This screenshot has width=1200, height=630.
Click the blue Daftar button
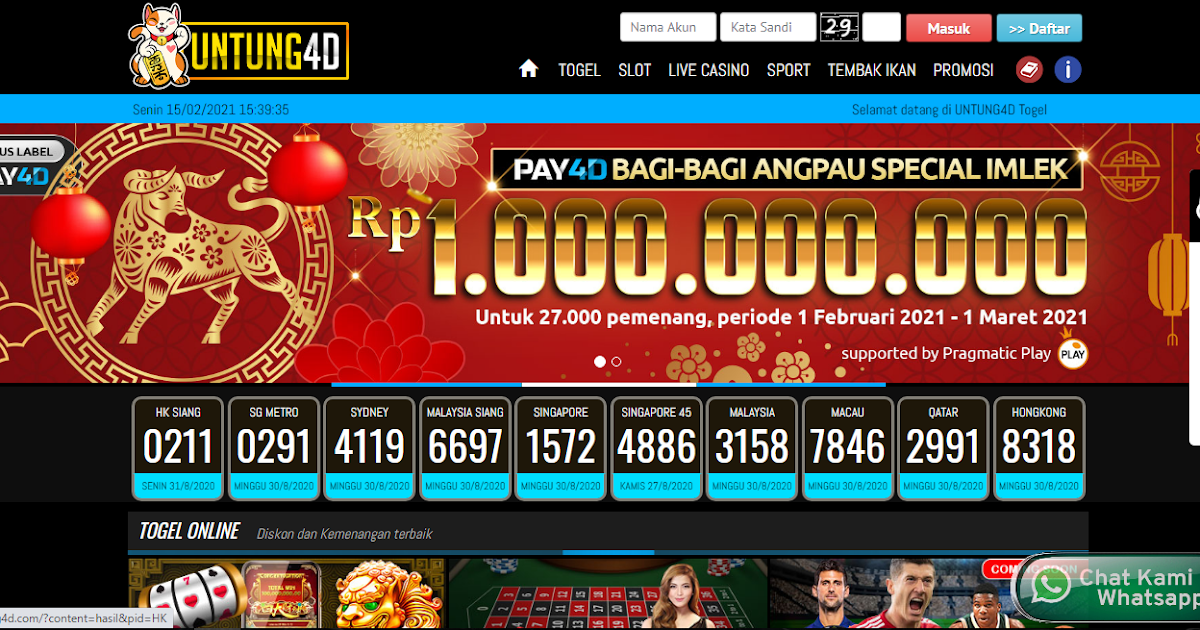pyautogui.click(x=1039, y=28)
